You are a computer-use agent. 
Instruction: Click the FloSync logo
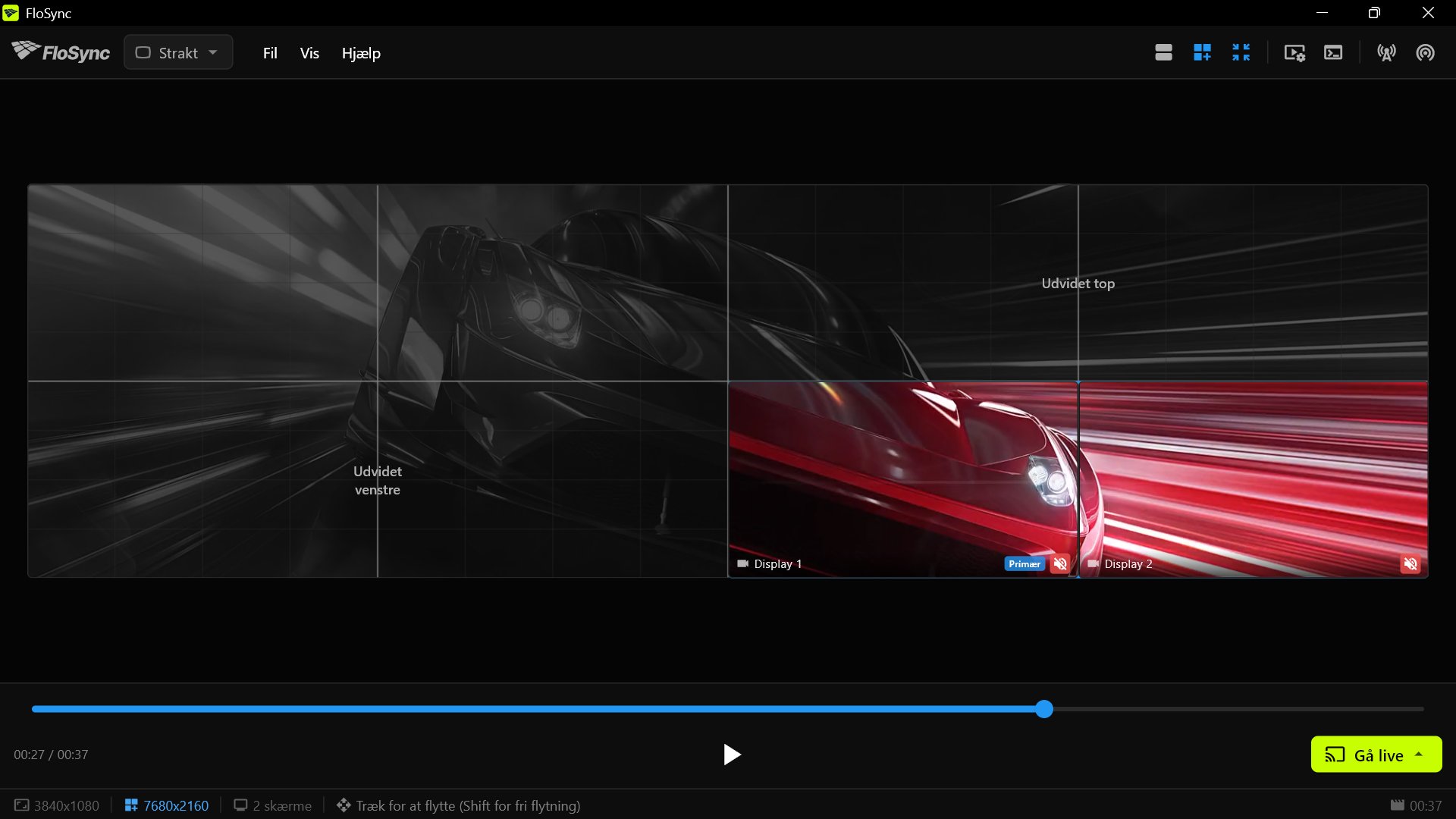tap(61, 52)
